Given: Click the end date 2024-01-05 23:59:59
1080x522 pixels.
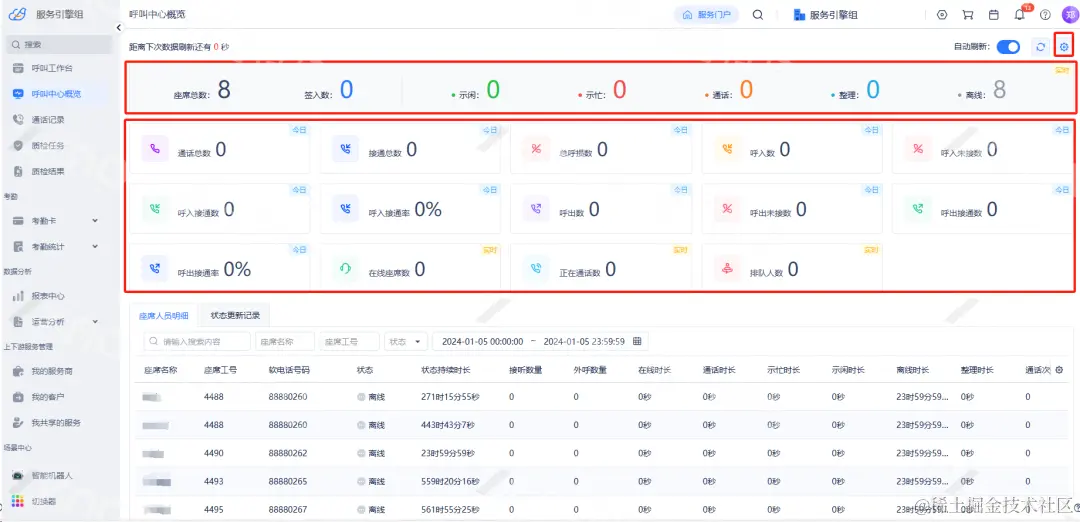Looking at the screenshot, I should [584, 342].
